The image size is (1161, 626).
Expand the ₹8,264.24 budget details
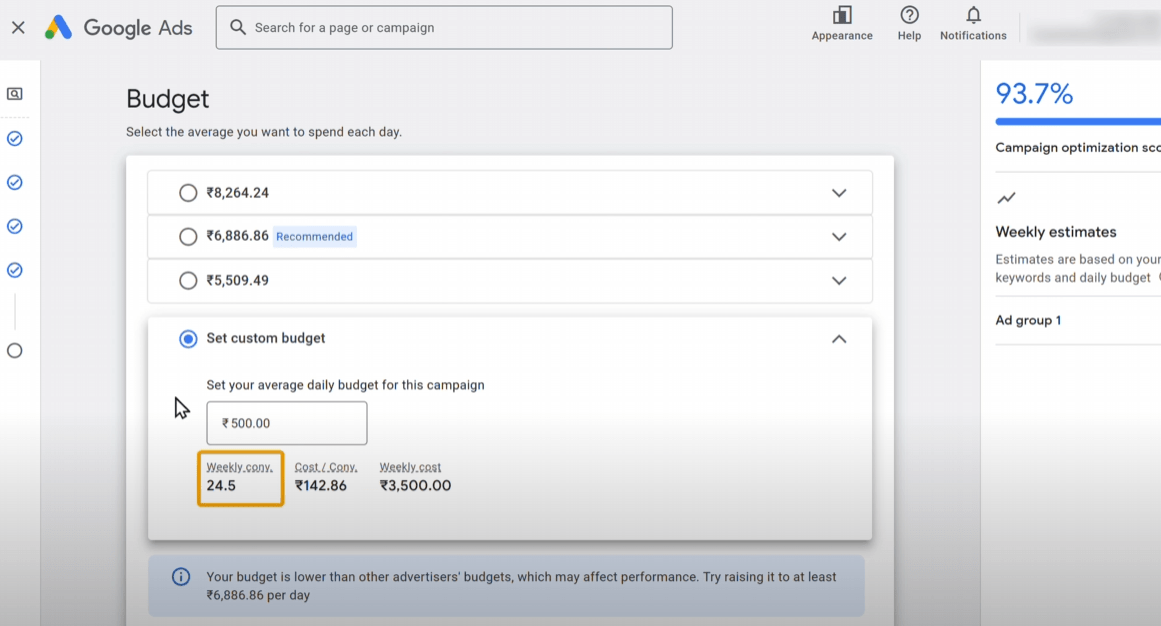[x=839, y=193]
